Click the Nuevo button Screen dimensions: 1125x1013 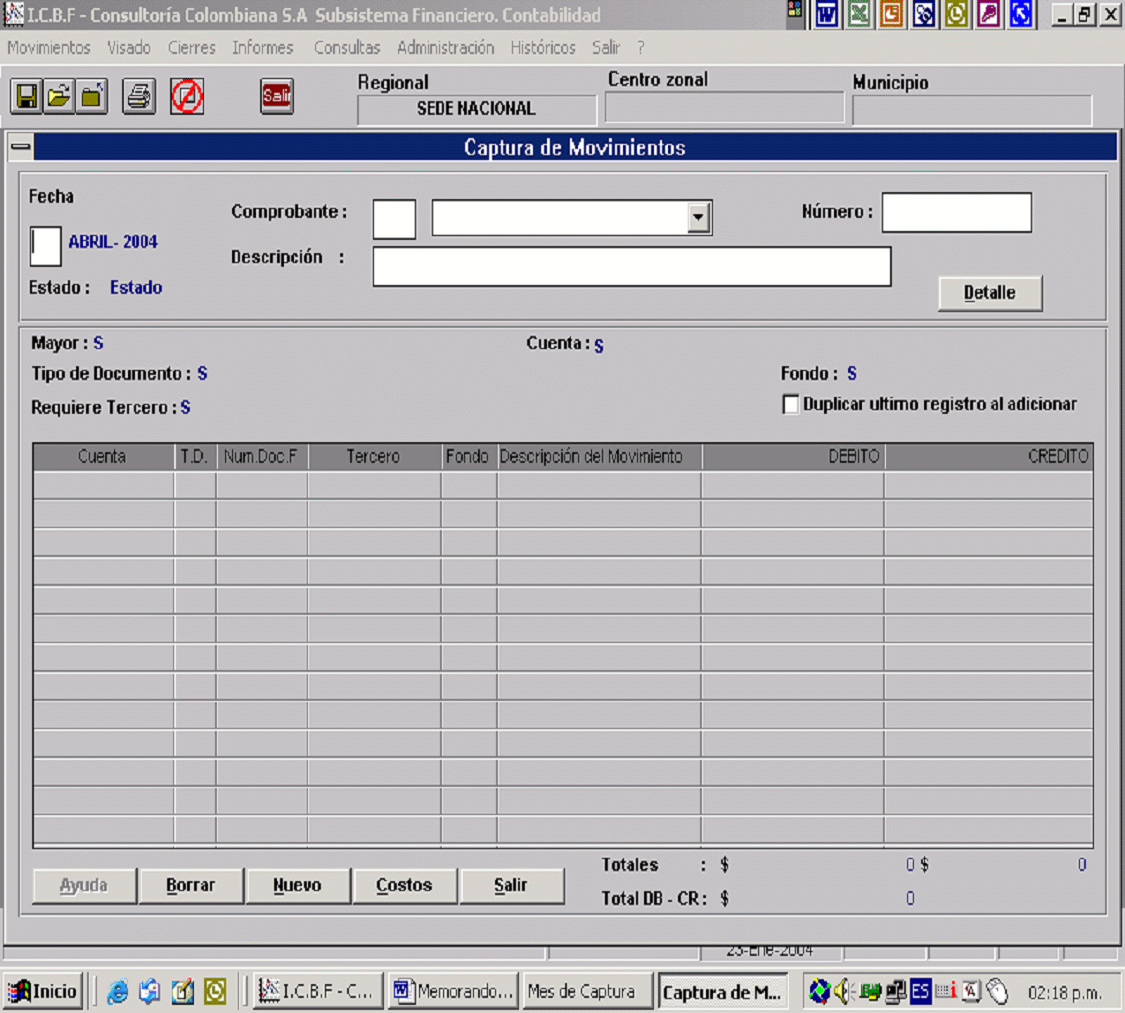(297, 886)
